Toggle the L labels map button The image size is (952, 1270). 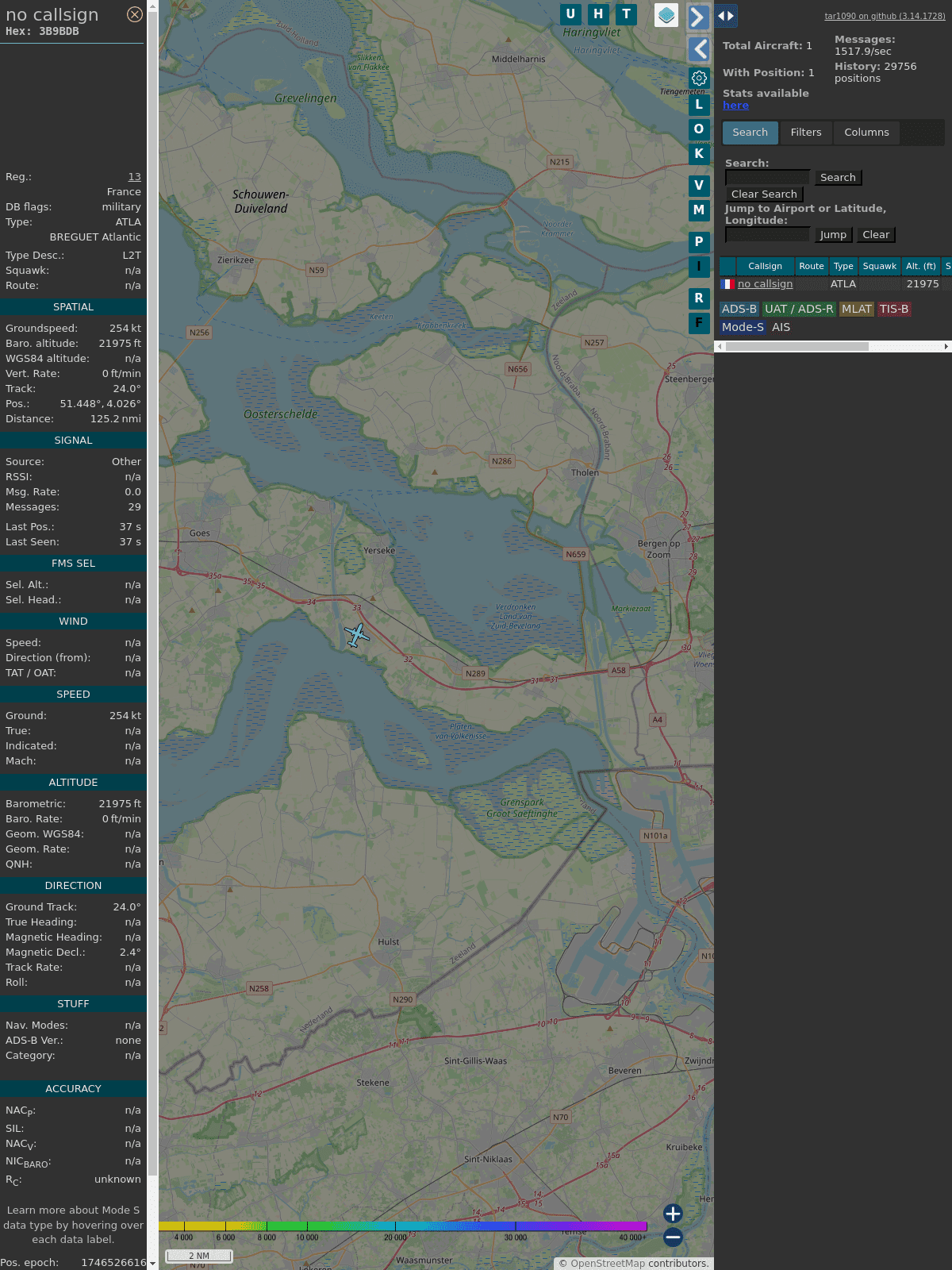click(x=699, y=104)
